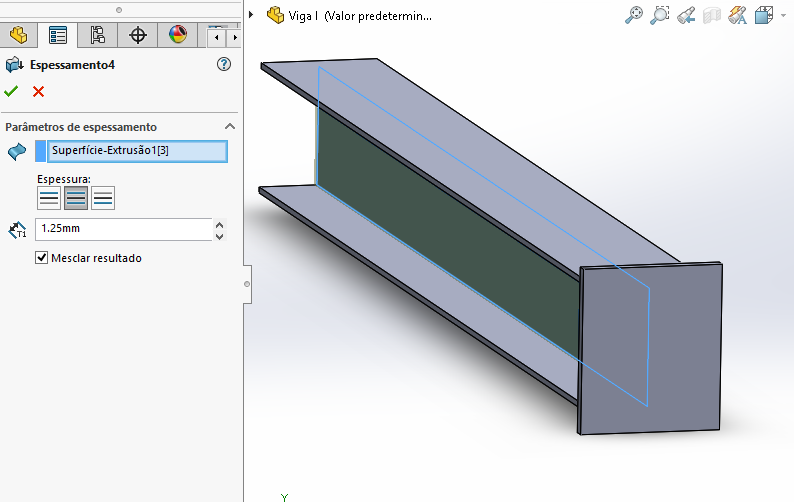
Task: Select the Zoom to Area tool
Action: [660, 15]
